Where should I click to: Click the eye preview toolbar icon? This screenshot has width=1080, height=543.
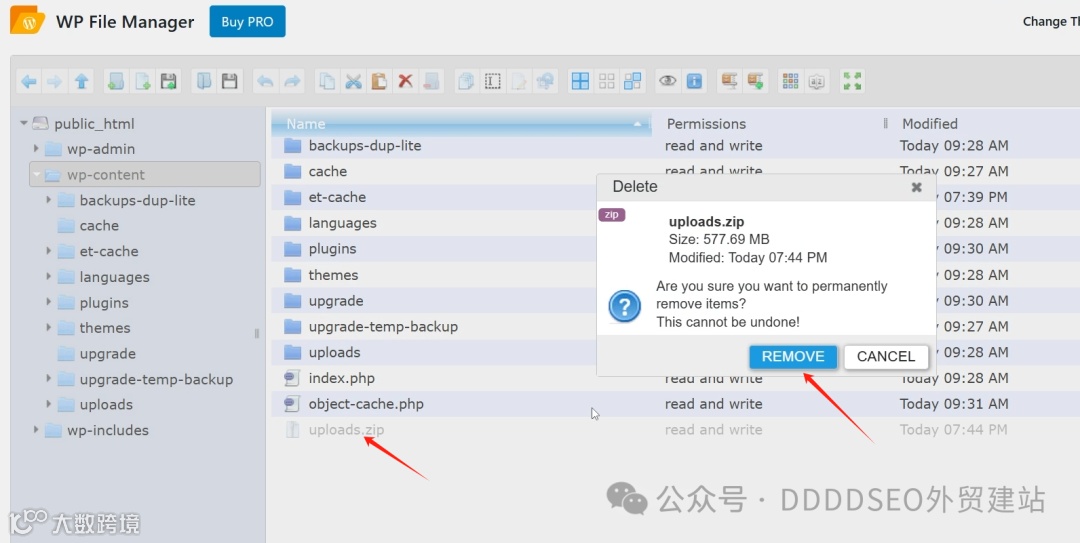[x=667, y=81]
